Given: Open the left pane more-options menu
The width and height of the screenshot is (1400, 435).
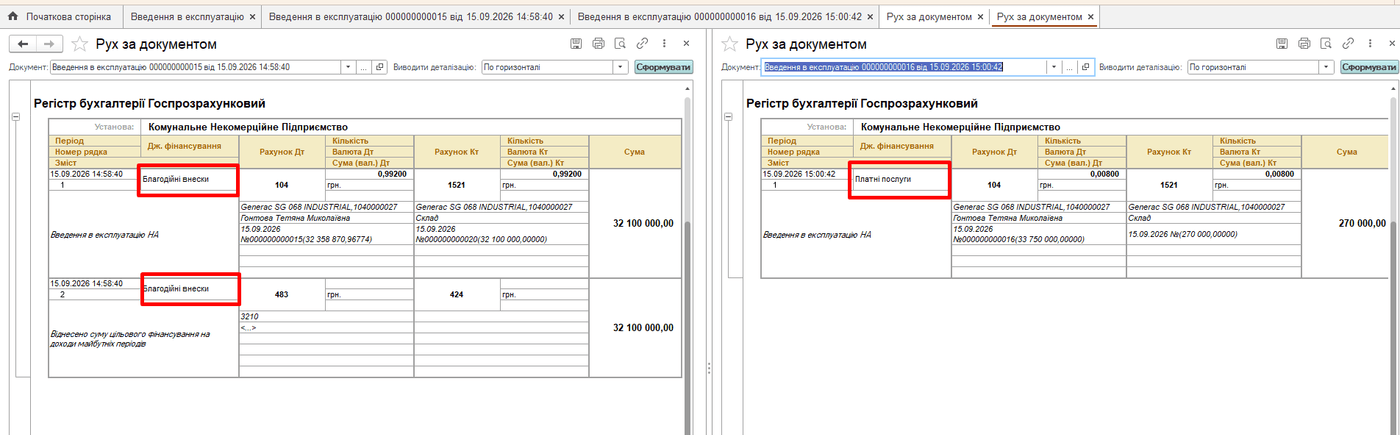Looking at the screenshot, I should pyautogui.click(x=664, y=44).
